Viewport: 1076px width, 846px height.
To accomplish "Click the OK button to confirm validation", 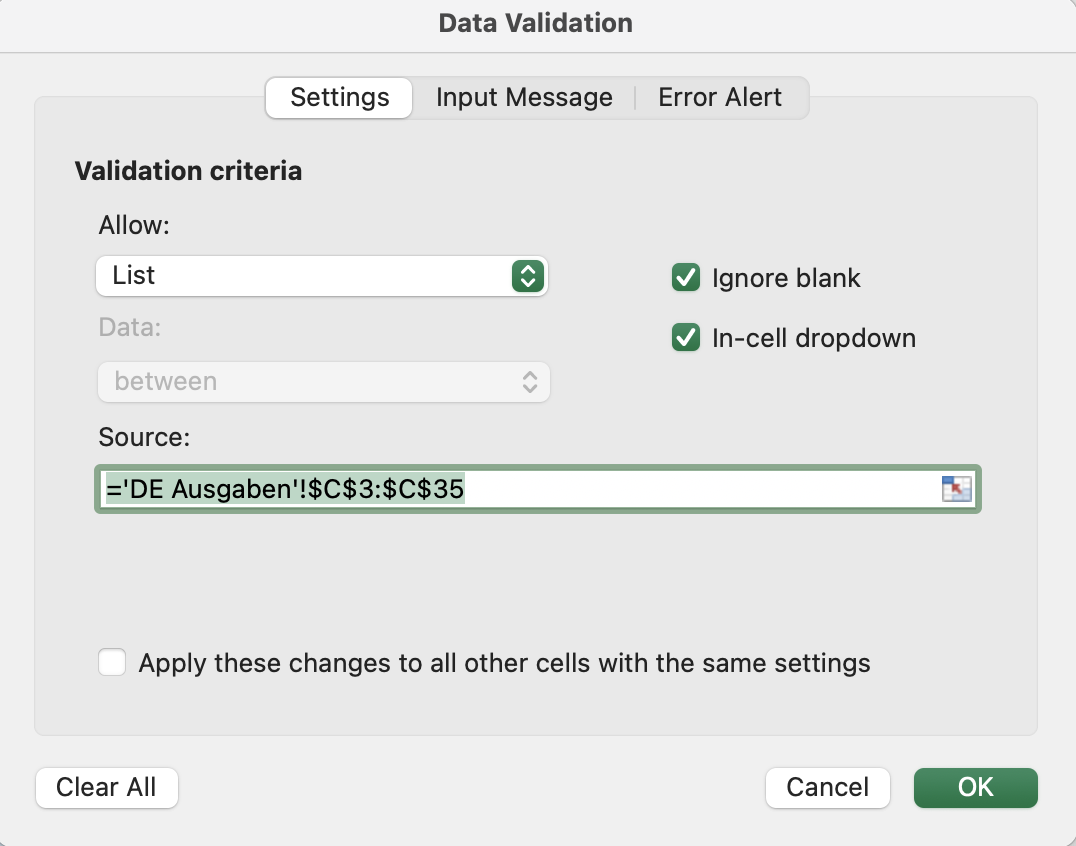I will point(975,787).
